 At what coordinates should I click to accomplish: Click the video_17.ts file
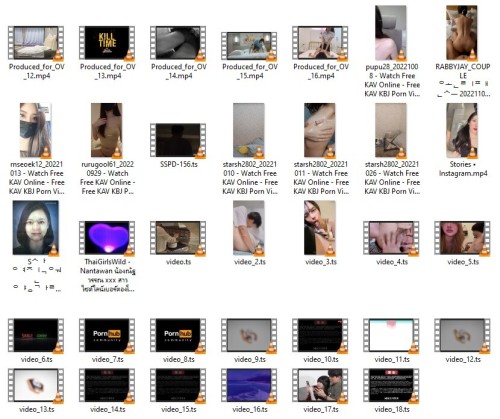coord(320,385)
